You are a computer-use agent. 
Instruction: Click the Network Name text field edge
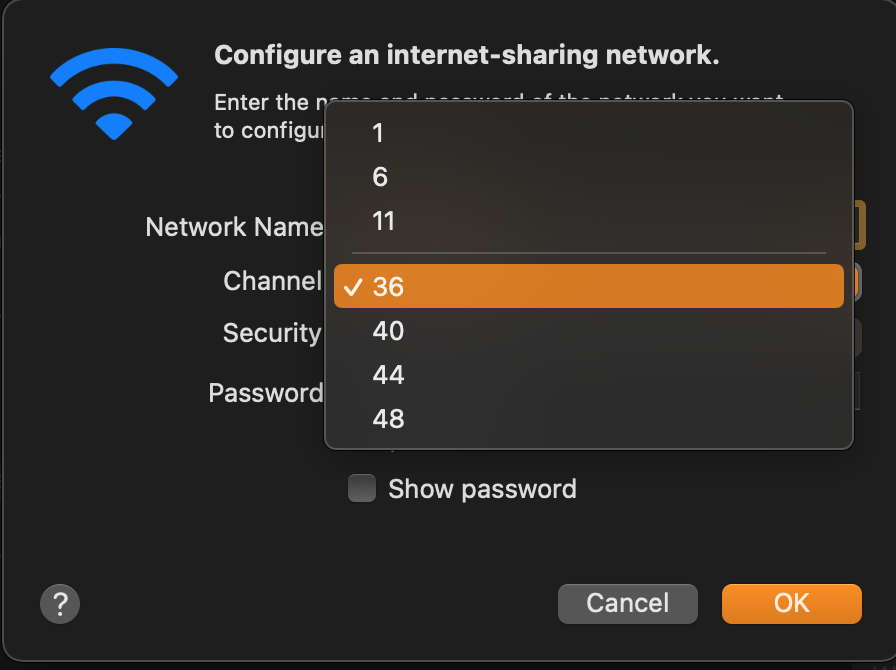(x=859, y=225)
